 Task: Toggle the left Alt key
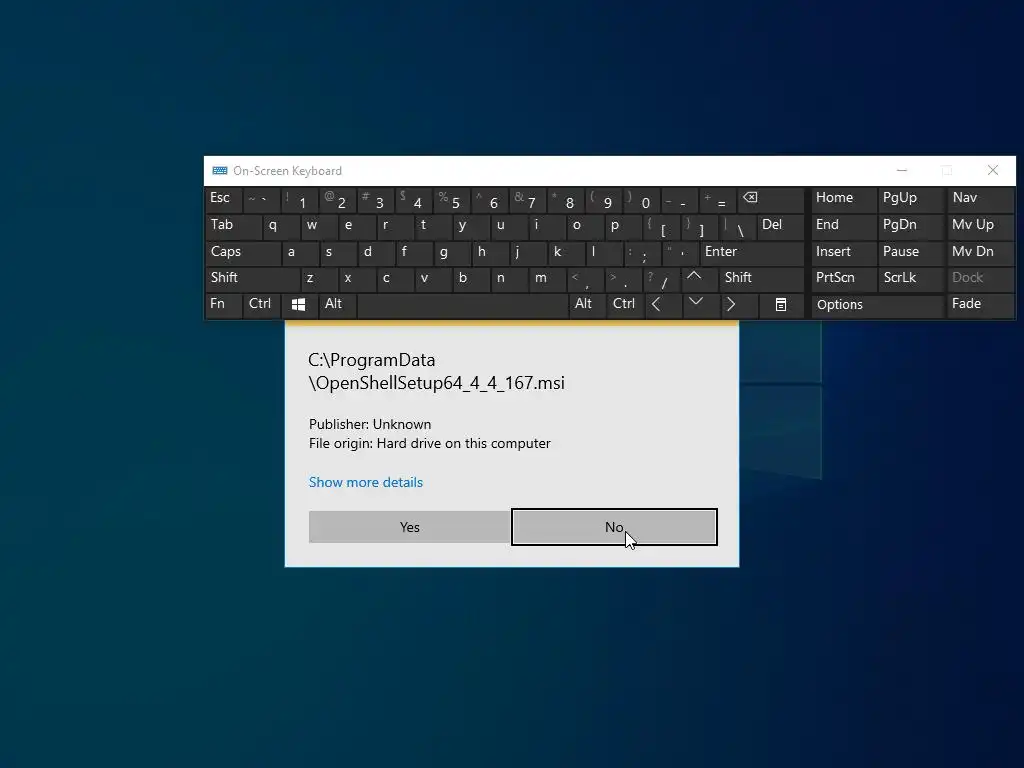(x=337, y=305)
